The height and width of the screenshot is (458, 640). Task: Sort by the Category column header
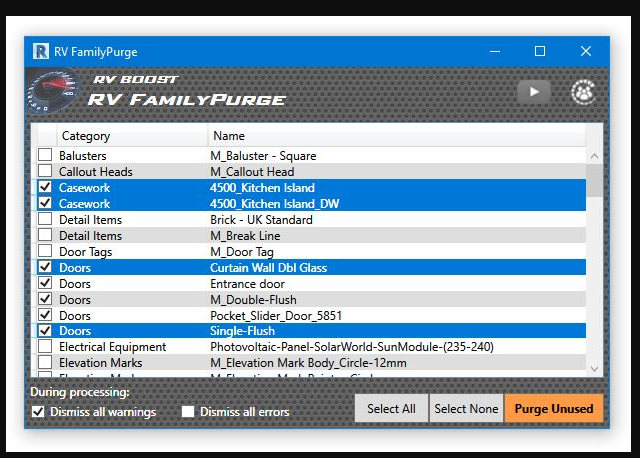[132, 136]
